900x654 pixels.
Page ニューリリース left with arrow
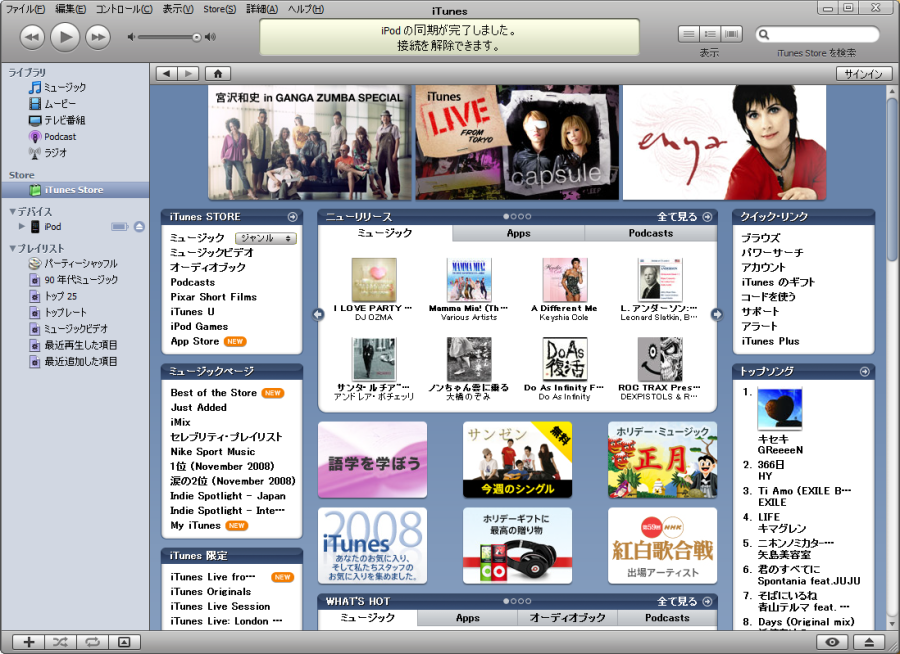pos(319,314)
